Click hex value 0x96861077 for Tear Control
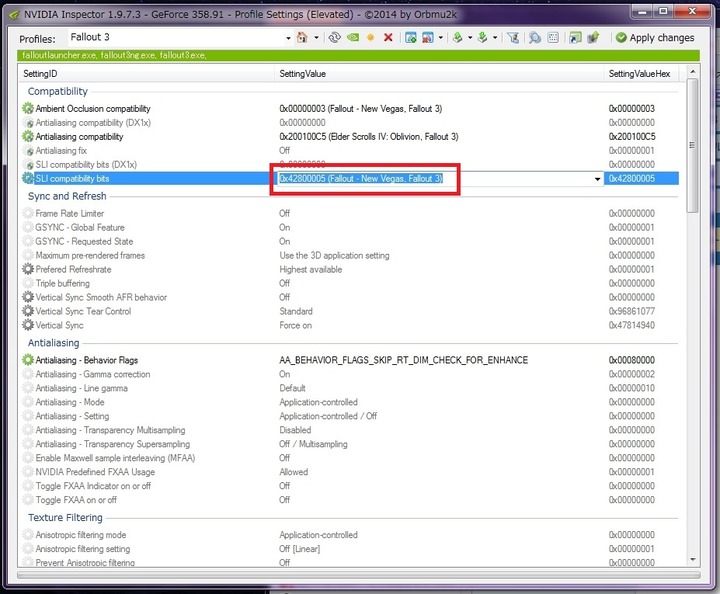 [632, 311]
